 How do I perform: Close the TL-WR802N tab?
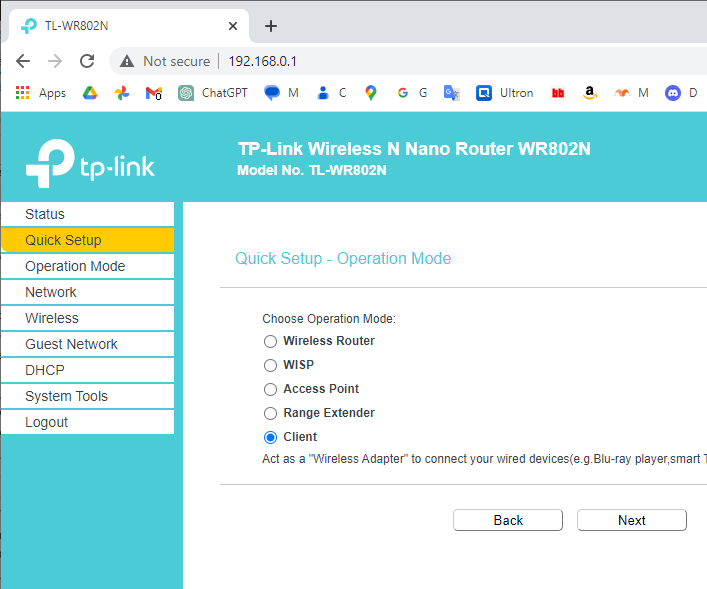click(x=233, y=26)
